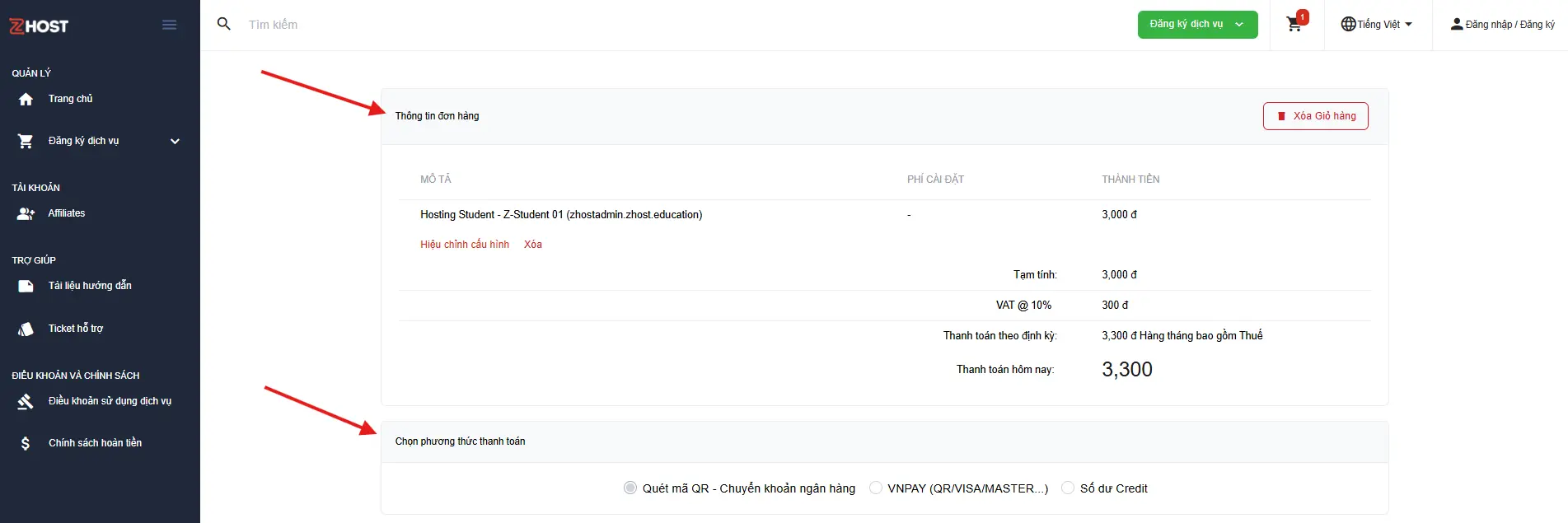Select Số dư Credit payment option
The height and width of the screenshot is (523, 1568).
click(1068, 488)
